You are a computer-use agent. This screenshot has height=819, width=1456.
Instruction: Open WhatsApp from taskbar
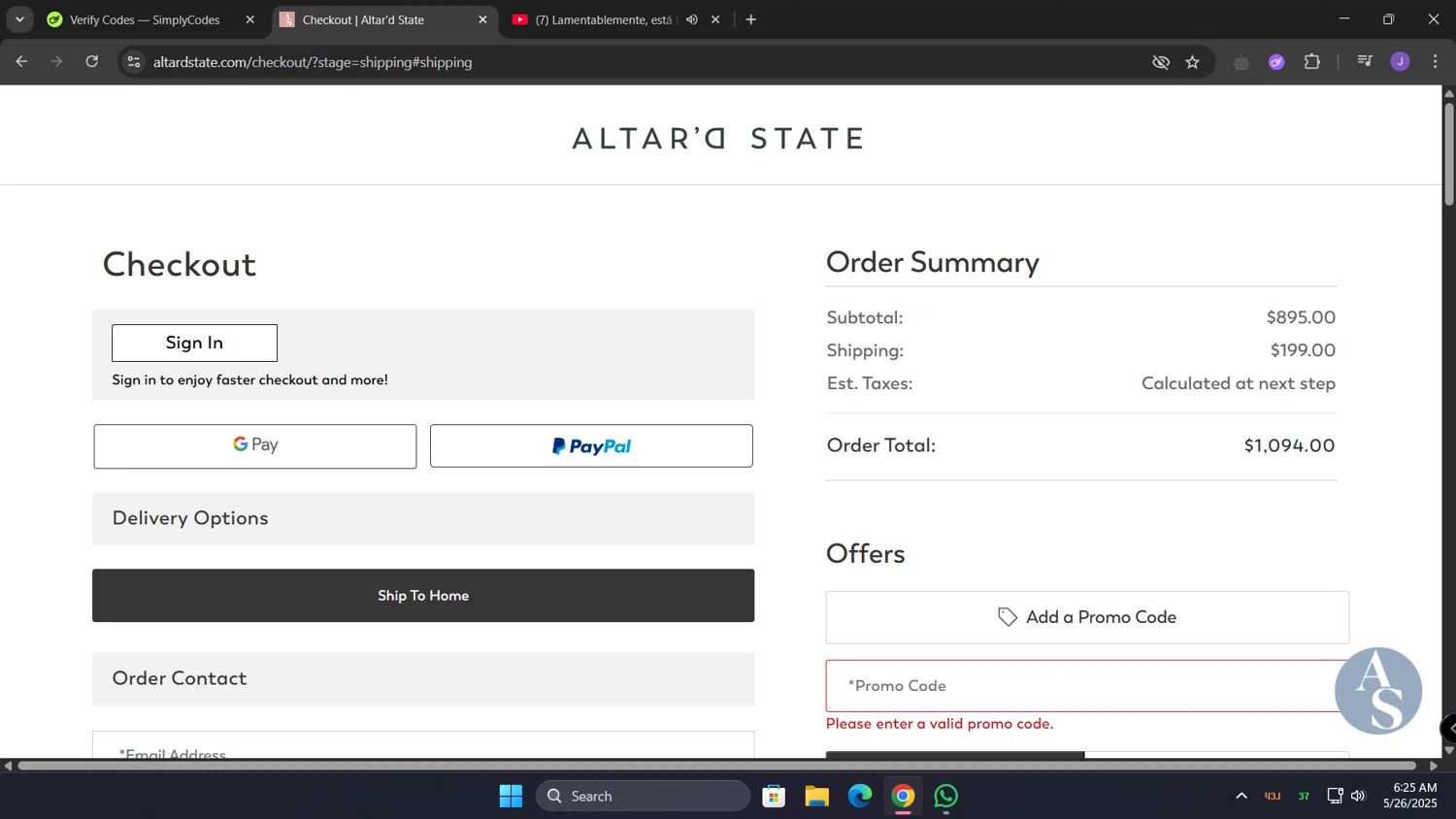(946, 796)
